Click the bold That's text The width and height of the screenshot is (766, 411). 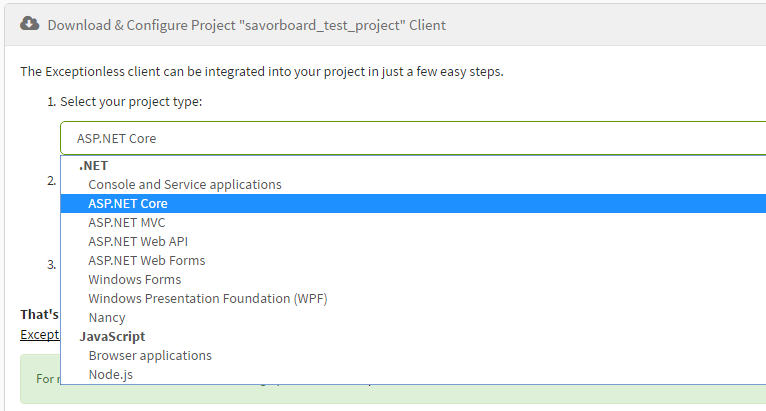click(x=40, y=315)
